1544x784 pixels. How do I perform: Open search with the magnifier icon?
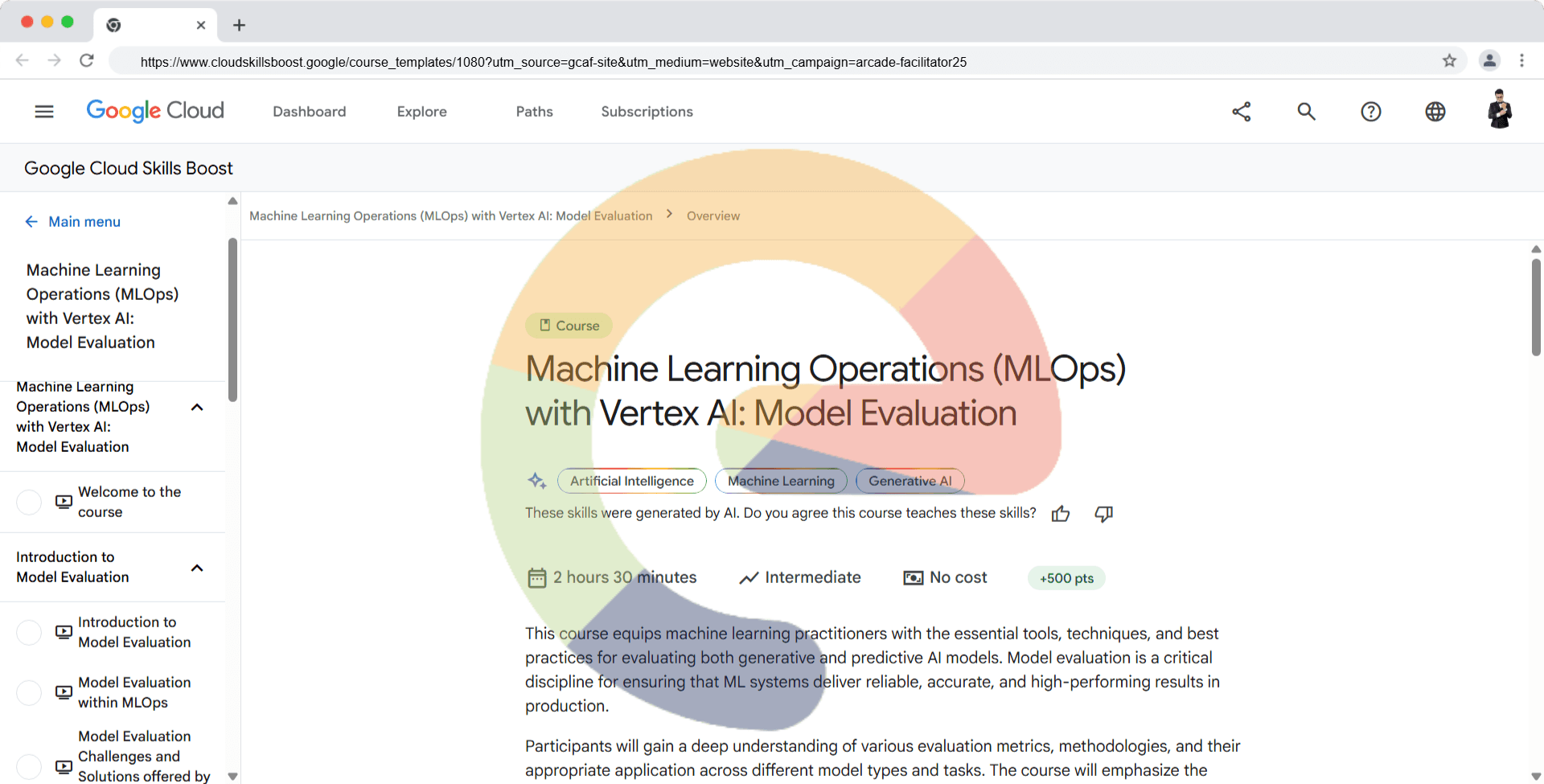coord(1306,112)
